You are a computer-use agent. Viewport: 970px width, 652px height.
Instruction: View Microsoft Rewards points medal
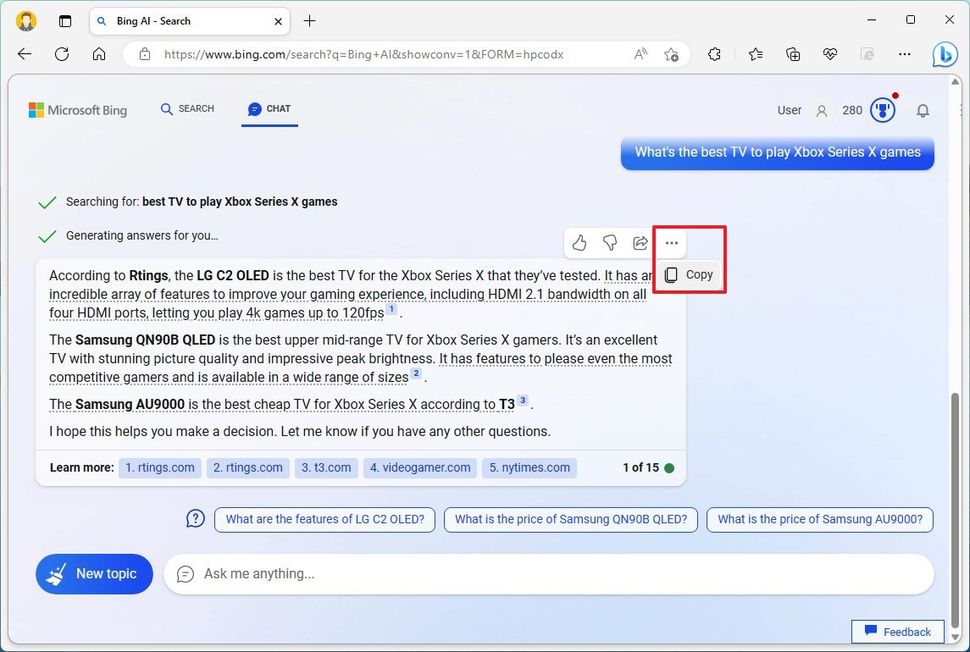(881, 110)
